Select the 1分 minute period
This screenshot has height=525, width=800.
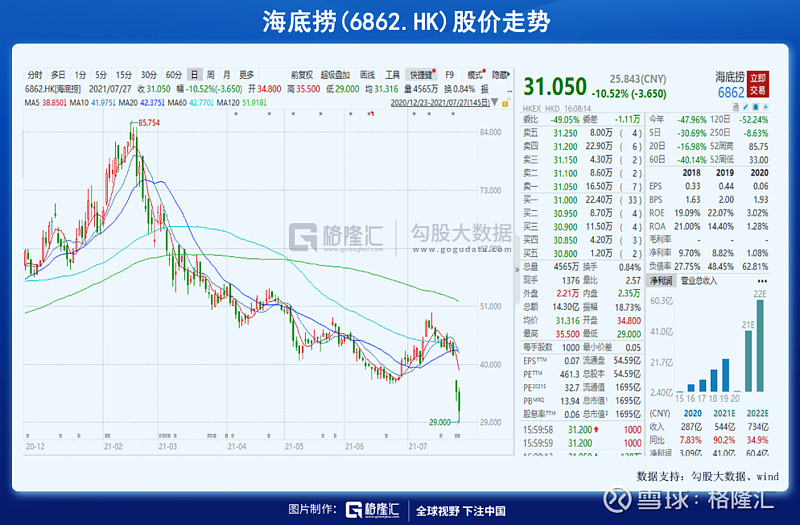[x=80, y=75]
